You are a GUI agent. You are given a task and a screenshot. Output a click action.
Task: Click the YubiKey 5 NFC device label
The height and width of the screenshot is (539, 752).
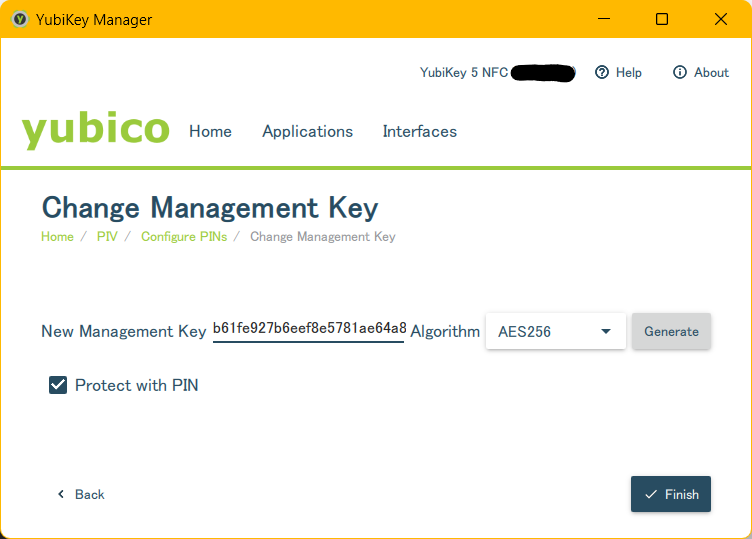click(464, 72)
